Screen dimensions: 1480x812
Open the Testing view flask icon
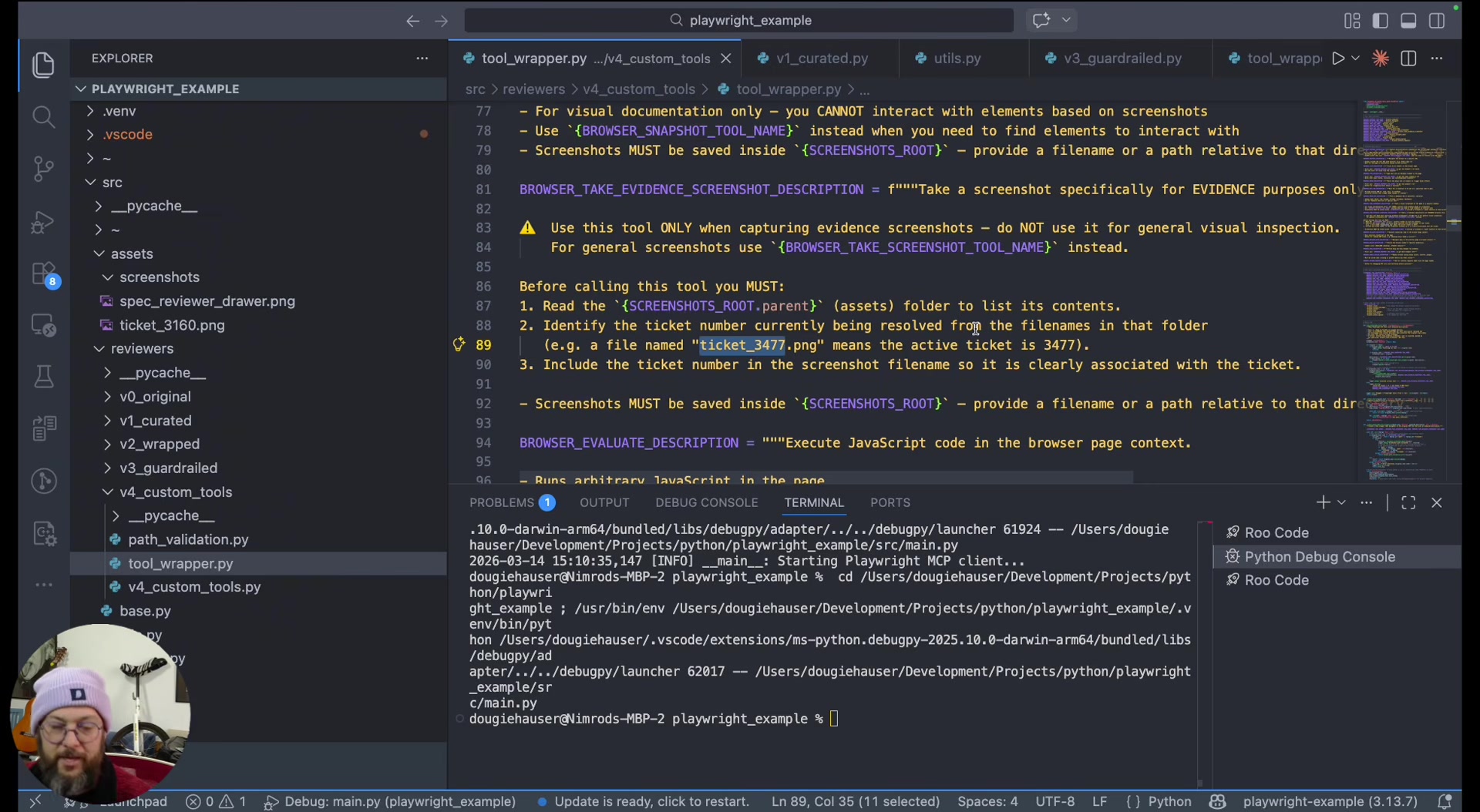(x=43, y=376)
